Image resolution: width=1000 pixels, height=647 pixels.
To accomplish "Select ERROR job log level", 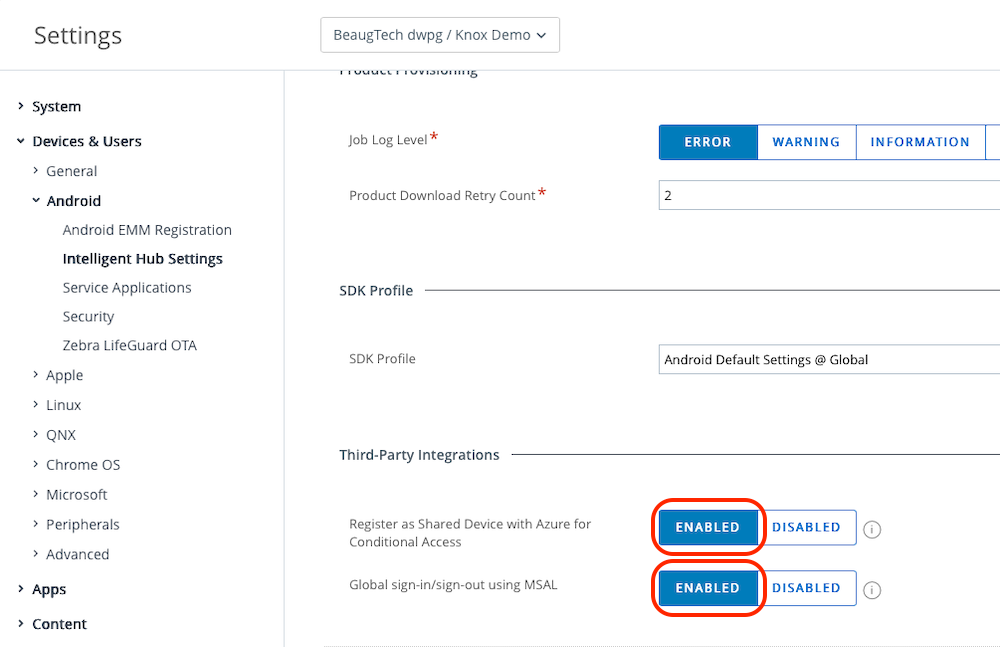I will pos(708,142).
